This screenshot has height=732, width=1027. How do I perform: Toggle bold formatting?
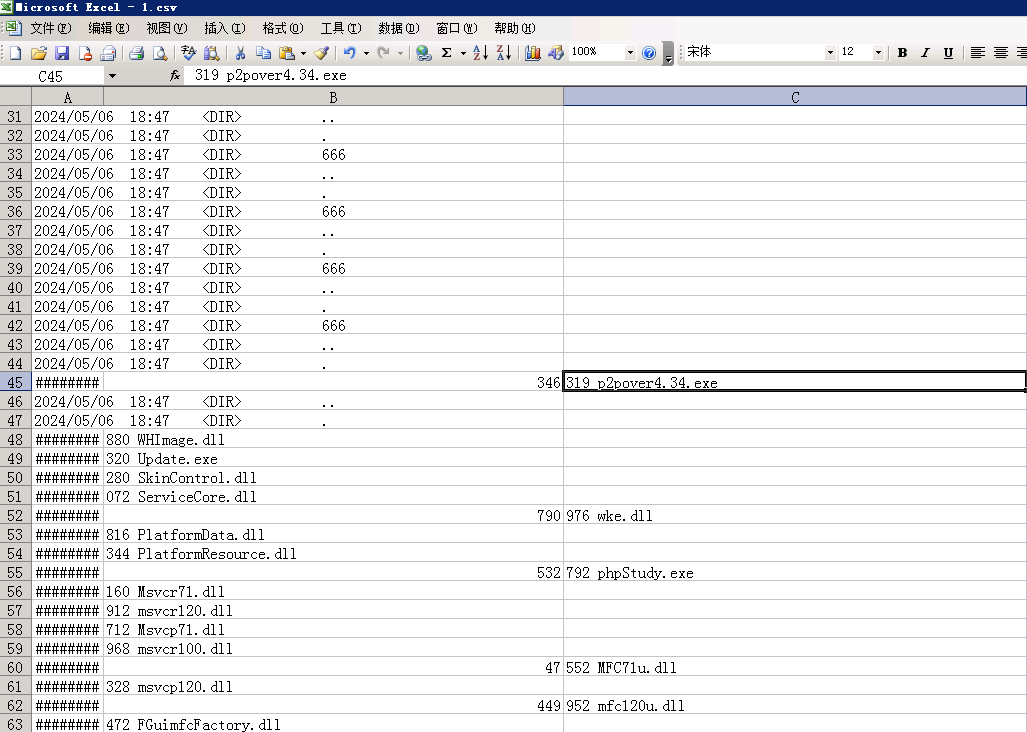tap(902, 53)
